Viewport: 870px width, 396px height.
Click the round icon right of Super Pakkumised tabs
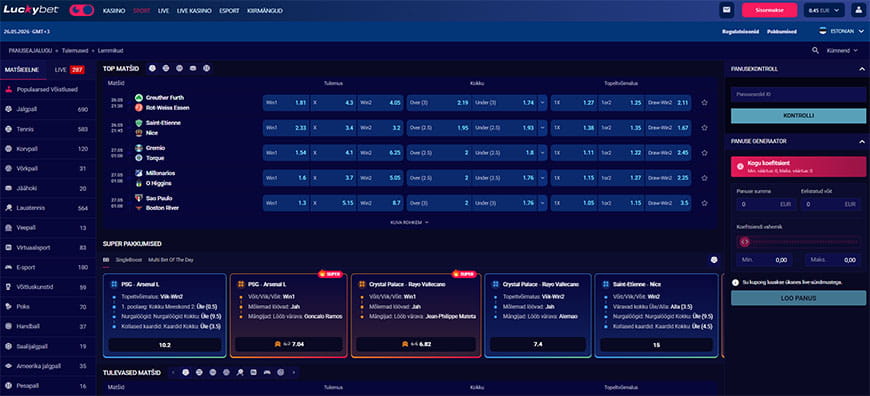714,260
